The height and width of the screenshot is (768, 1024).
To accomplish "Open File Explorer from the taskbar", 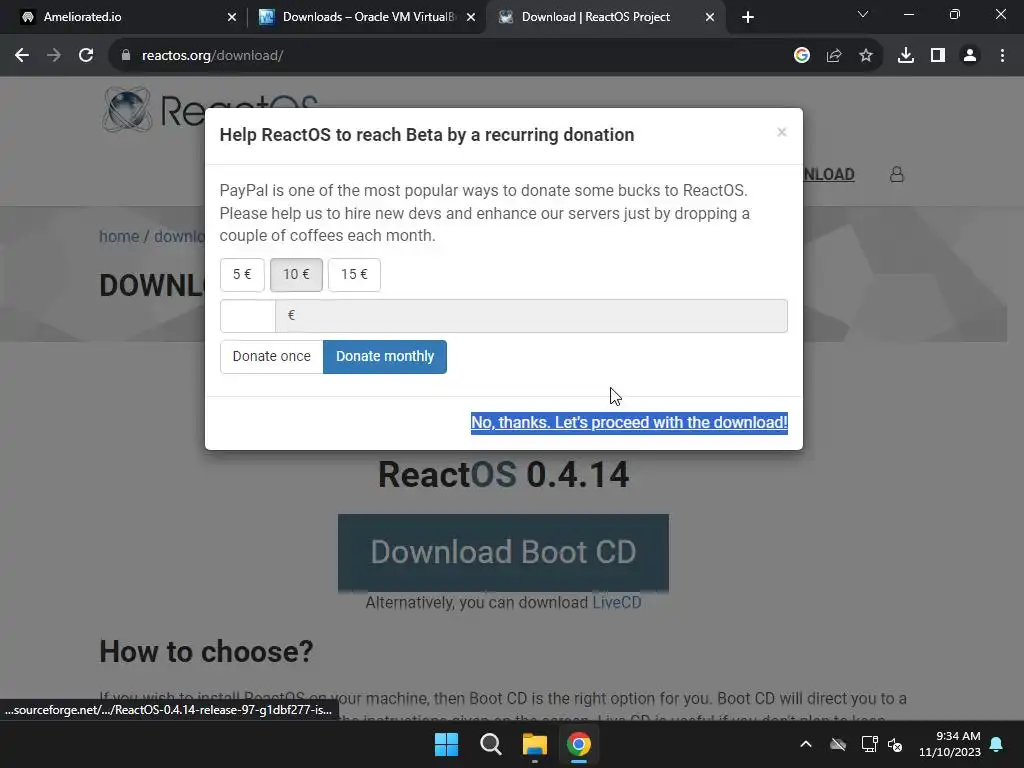I will [534, 744].
